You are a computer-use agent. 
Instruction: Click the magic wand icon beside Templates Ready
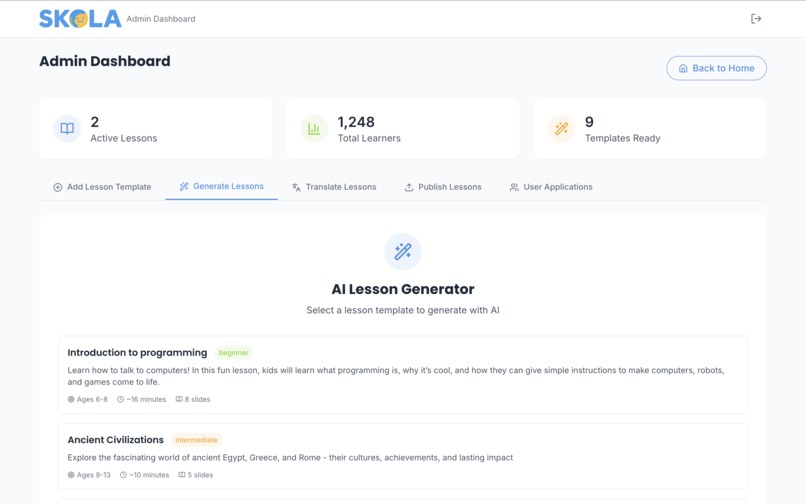pyautogui.click(x=561, y=129)
